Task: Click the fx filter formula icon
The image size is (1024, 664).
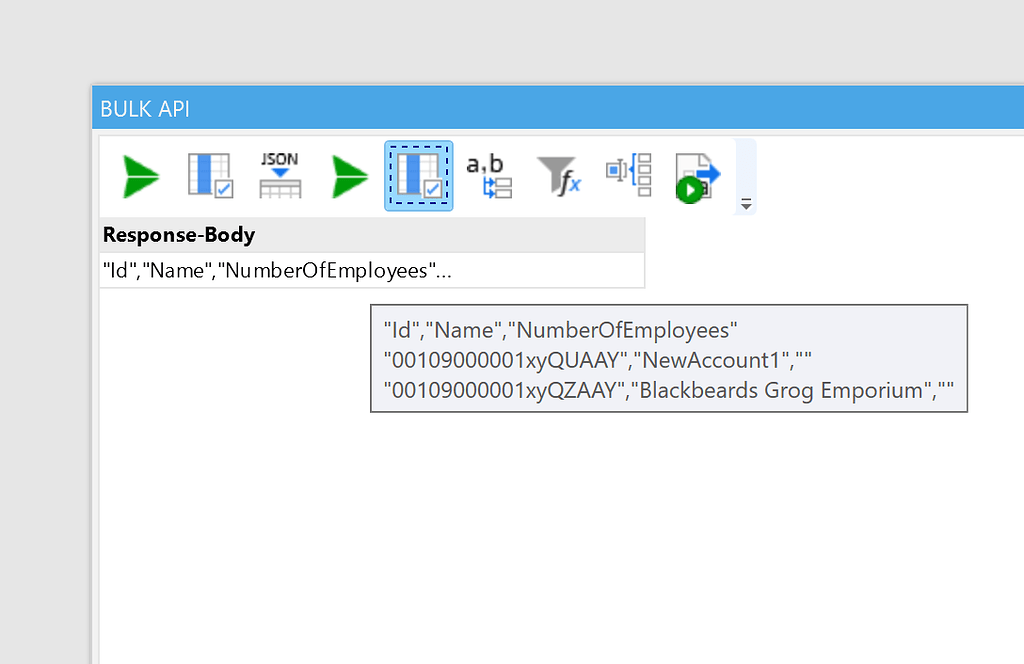Action: click(x=558, y=176)
